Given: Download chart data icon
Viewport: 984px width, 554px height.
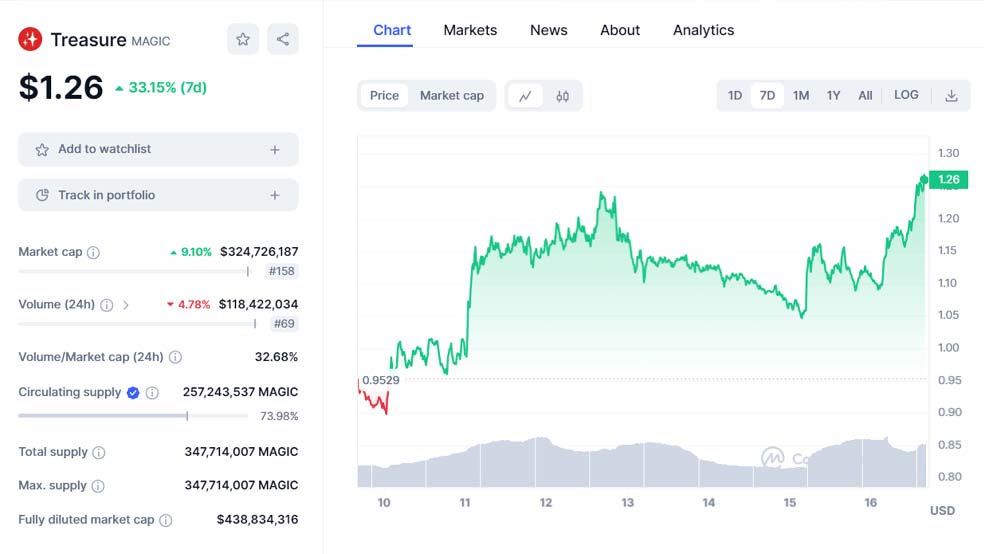Looking at the screenshot, I should tap(951, 95).
